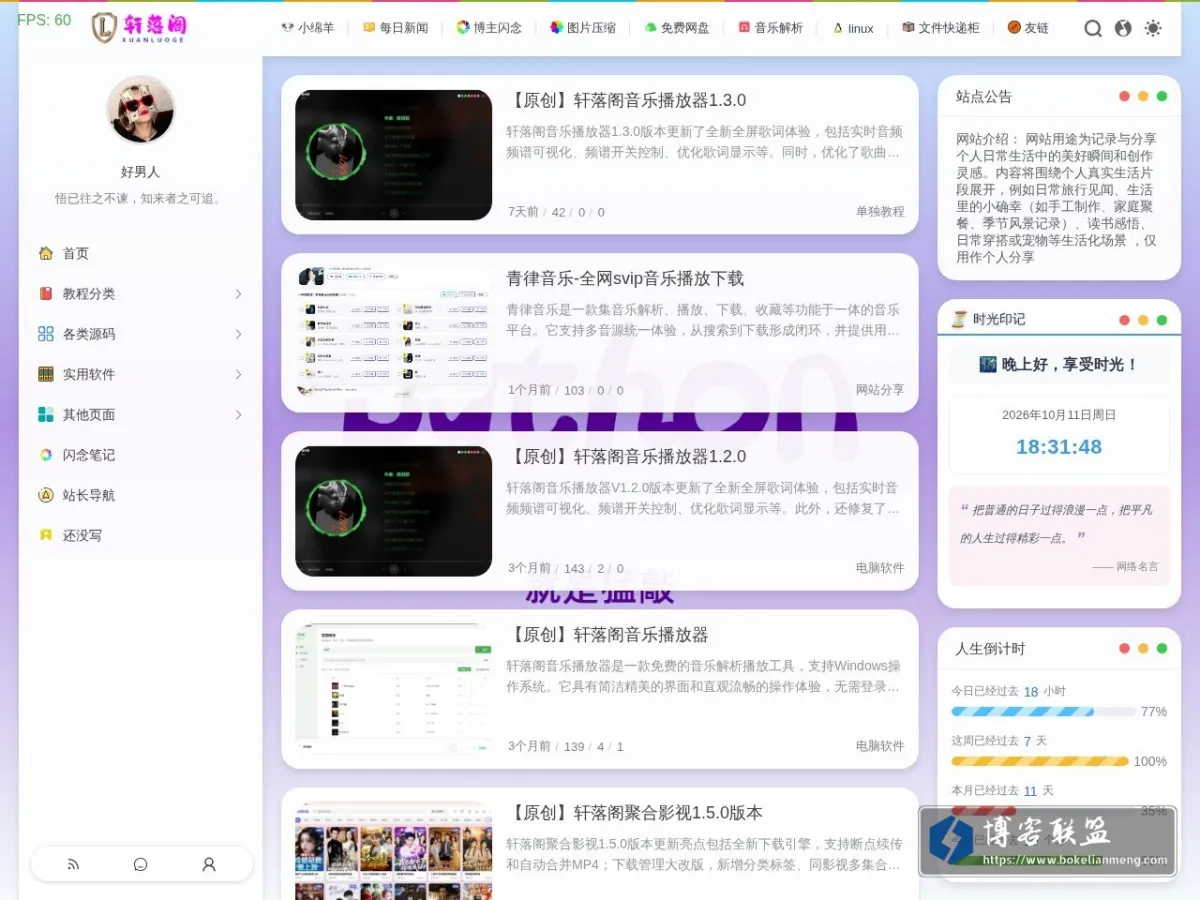Open the 音乐解析 nav item
Image resolution: width=1200 pixels, height=900 pixels.
click(x=771, y=28)
